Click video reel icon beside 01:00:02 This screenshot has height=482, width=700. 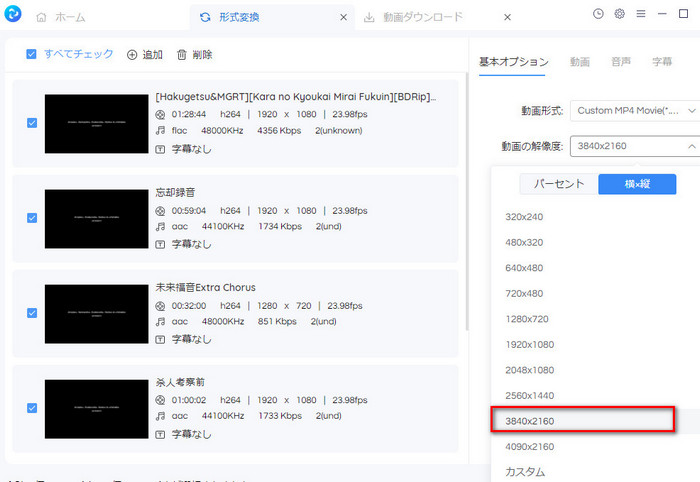(x=160, y=400)
